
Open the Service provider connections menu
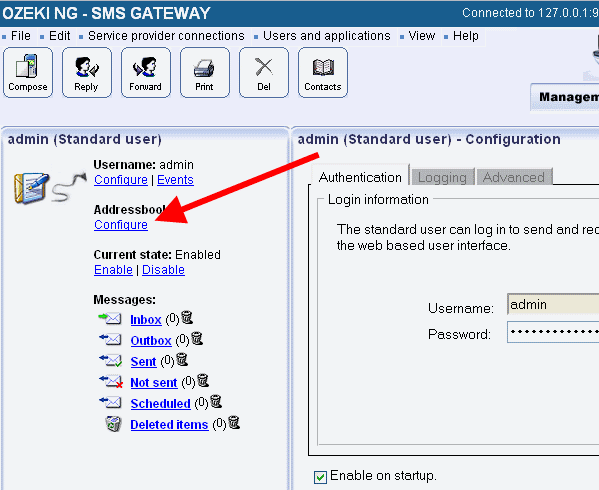tap(166, 36)
